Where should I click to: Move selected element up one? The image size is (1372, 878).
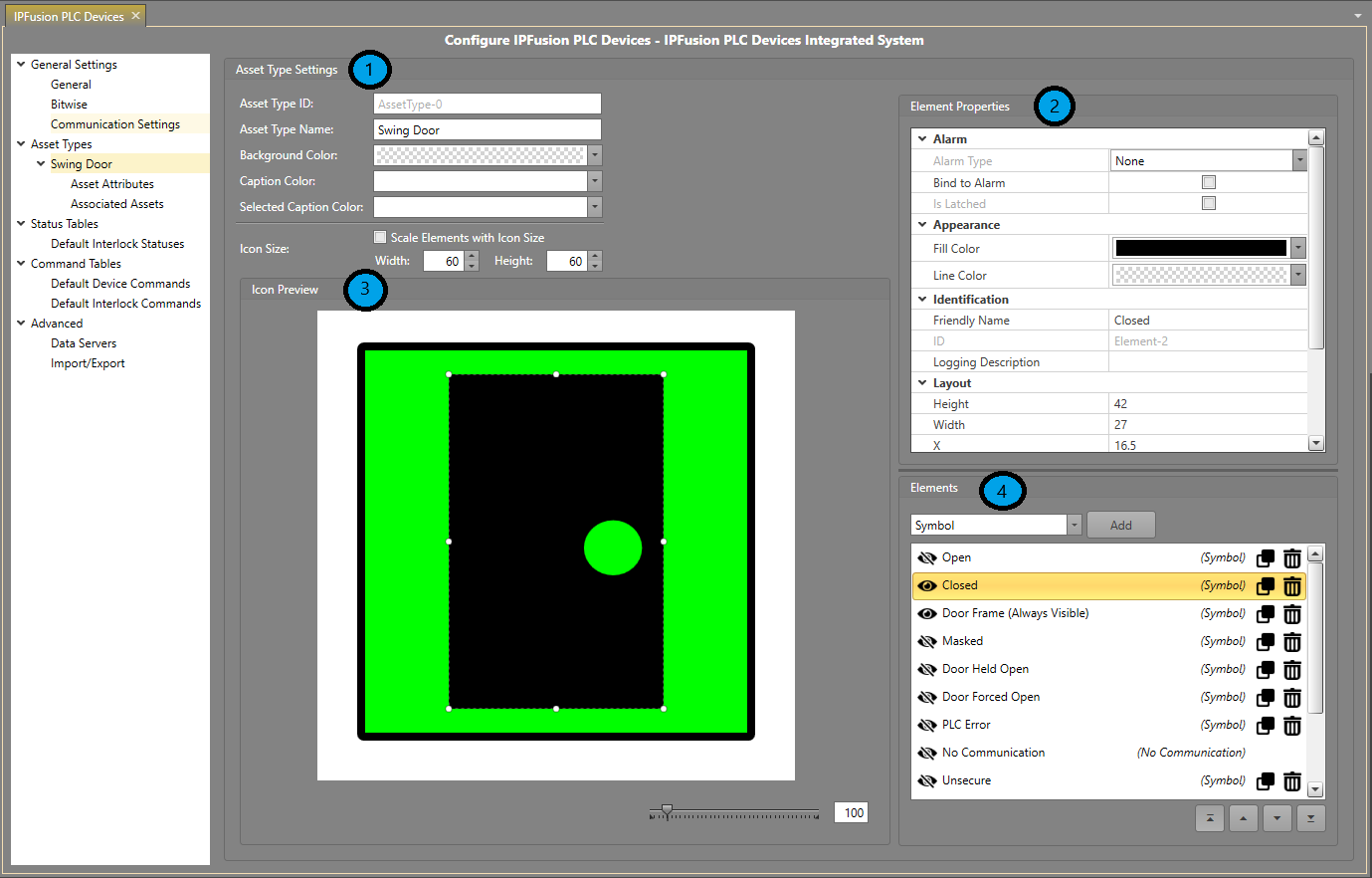pyautogui.click(x=1244, y=818)
